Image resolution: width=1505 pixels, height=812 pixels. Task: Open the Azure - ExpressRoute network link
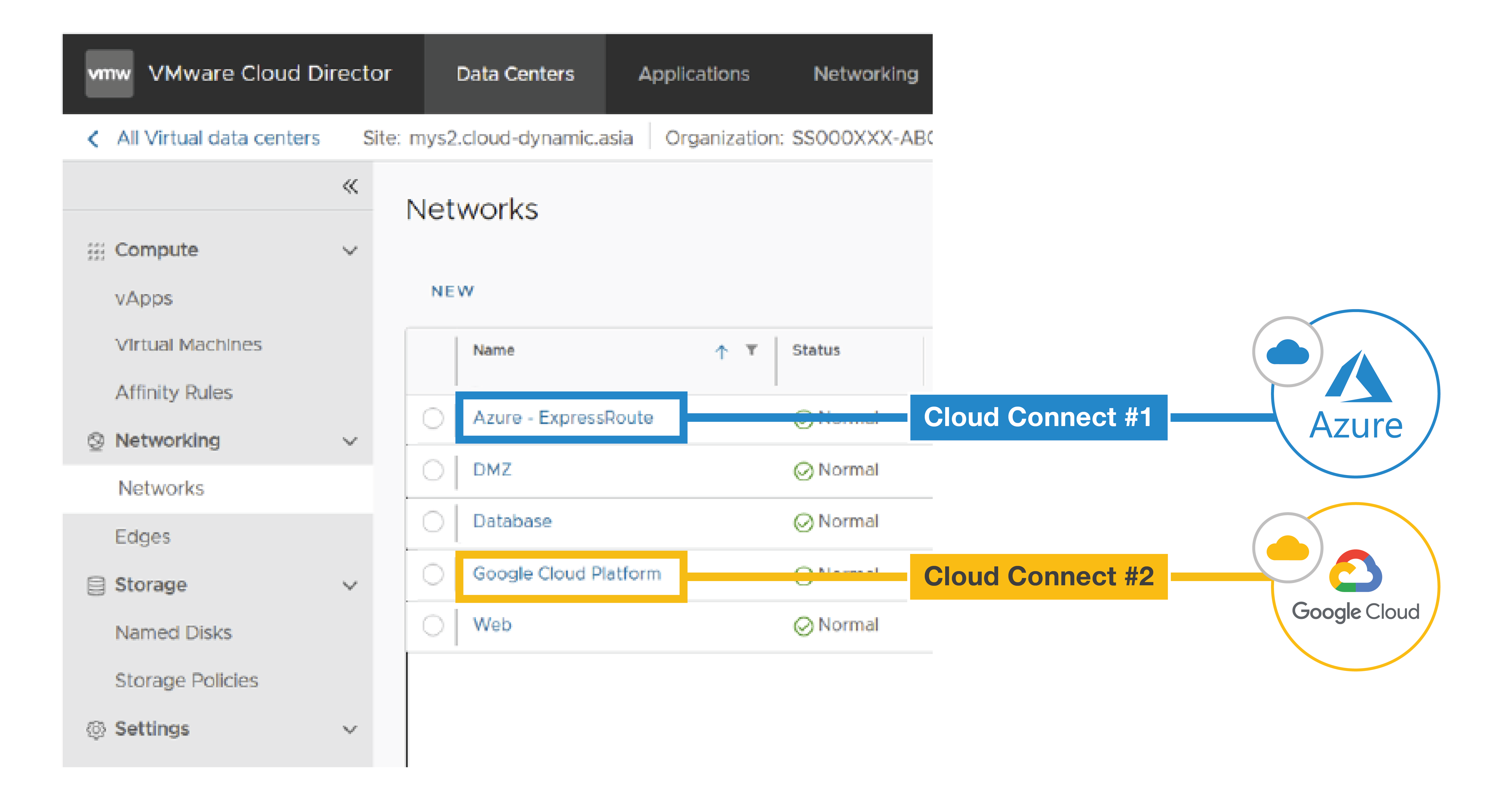pos(563,418)
